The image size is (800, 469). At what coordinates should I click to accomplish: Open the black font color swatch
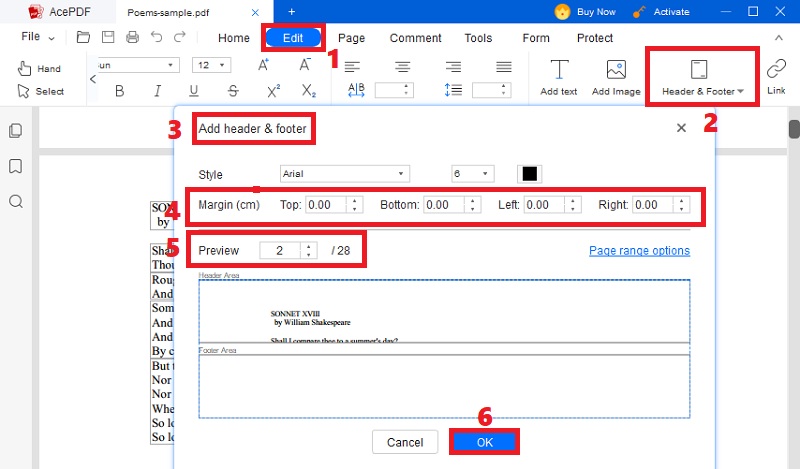(530, 174)
